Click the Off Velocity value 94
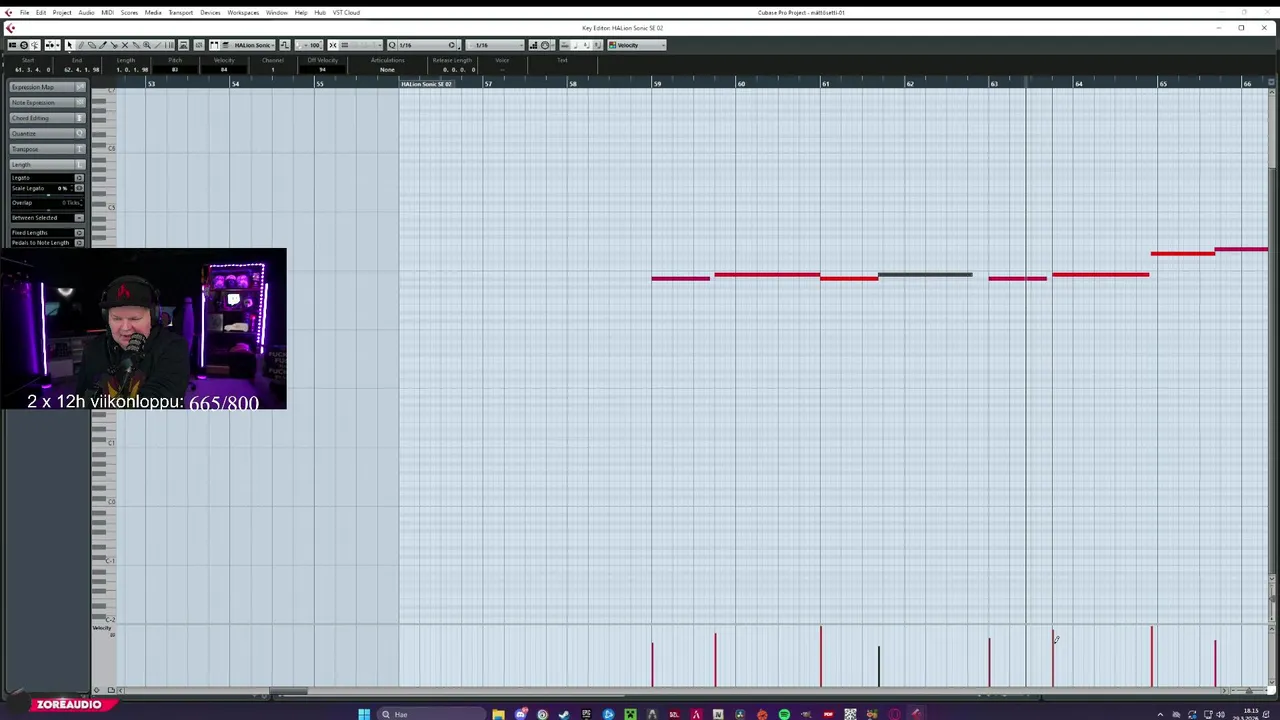Screen dimensions: 1280x720 pos(322,69)
